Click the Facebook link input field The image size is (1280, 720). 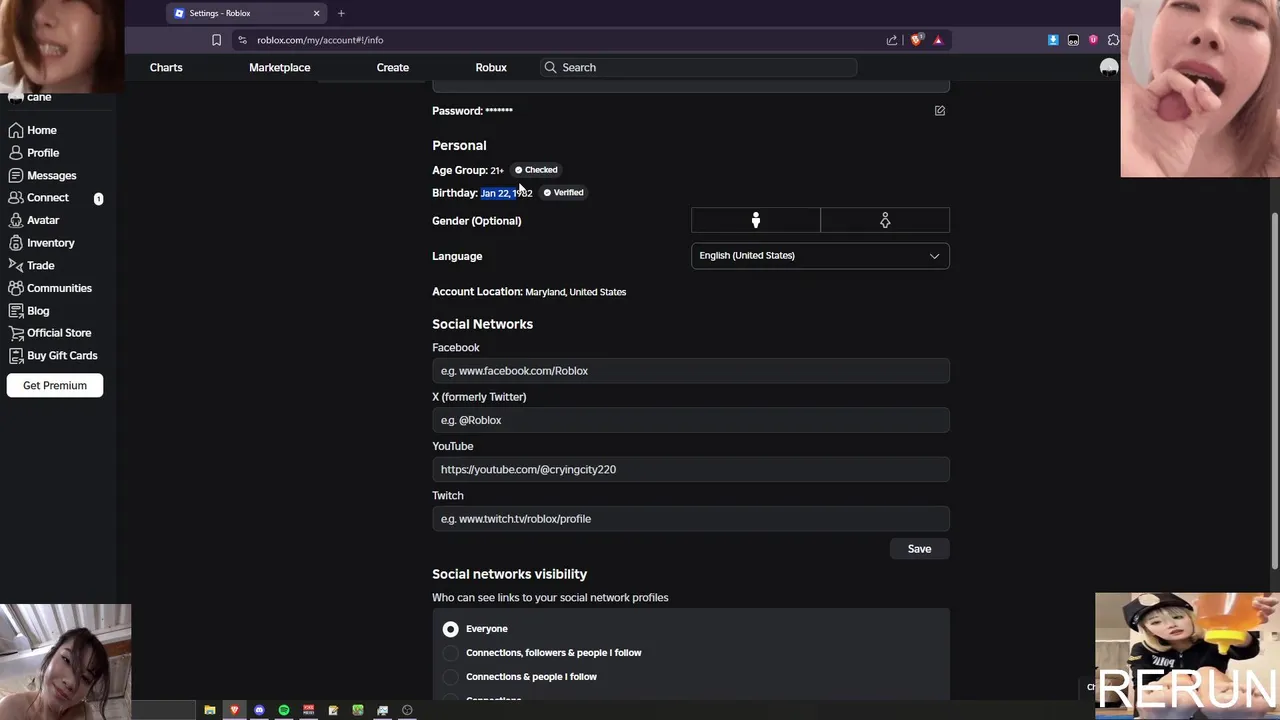point(691,371)
